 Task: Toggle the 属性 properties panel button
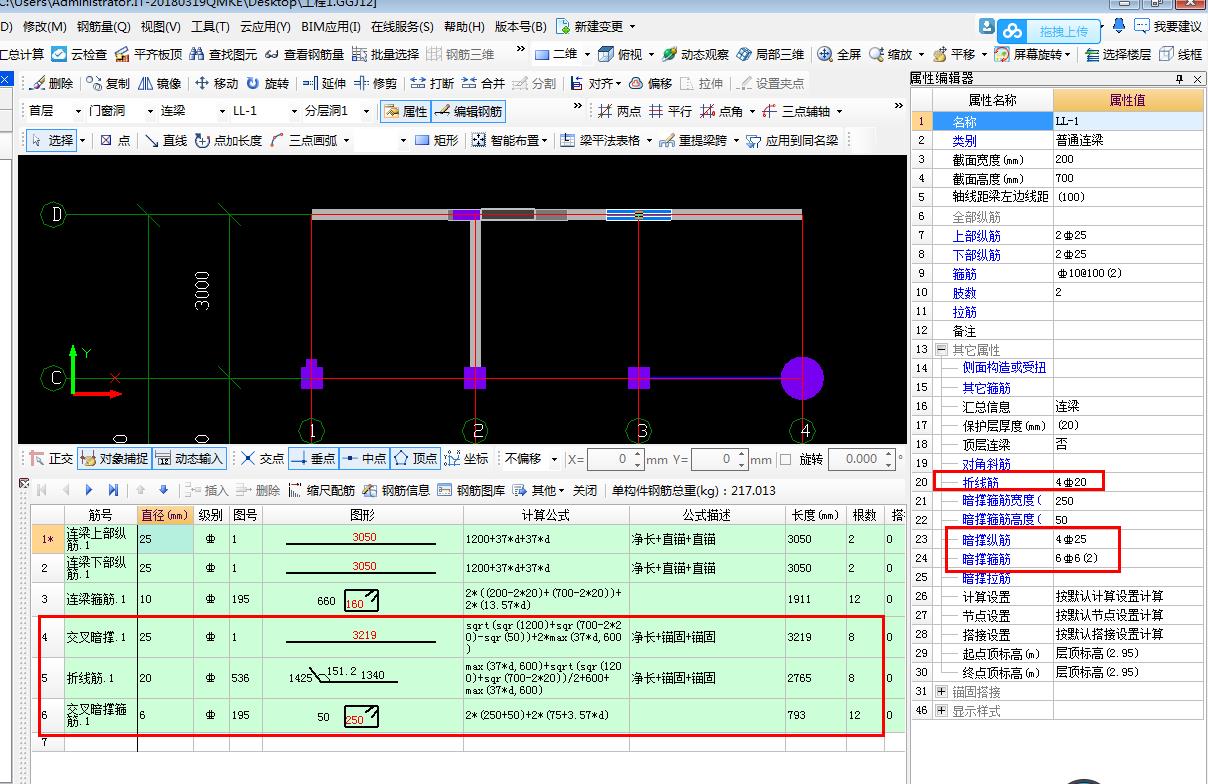click(405, 111)
